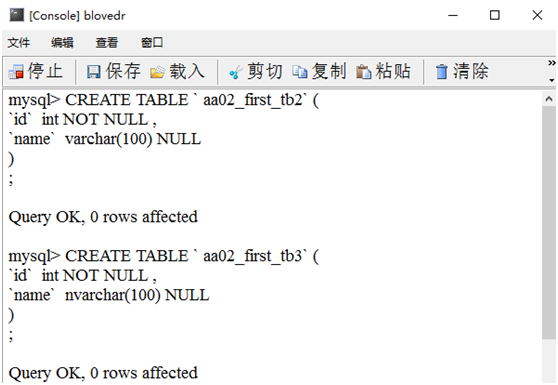Click the 停止 (Stop) toolbar button
The height and width of the screenshot is (385, 558).
point(36,71)
